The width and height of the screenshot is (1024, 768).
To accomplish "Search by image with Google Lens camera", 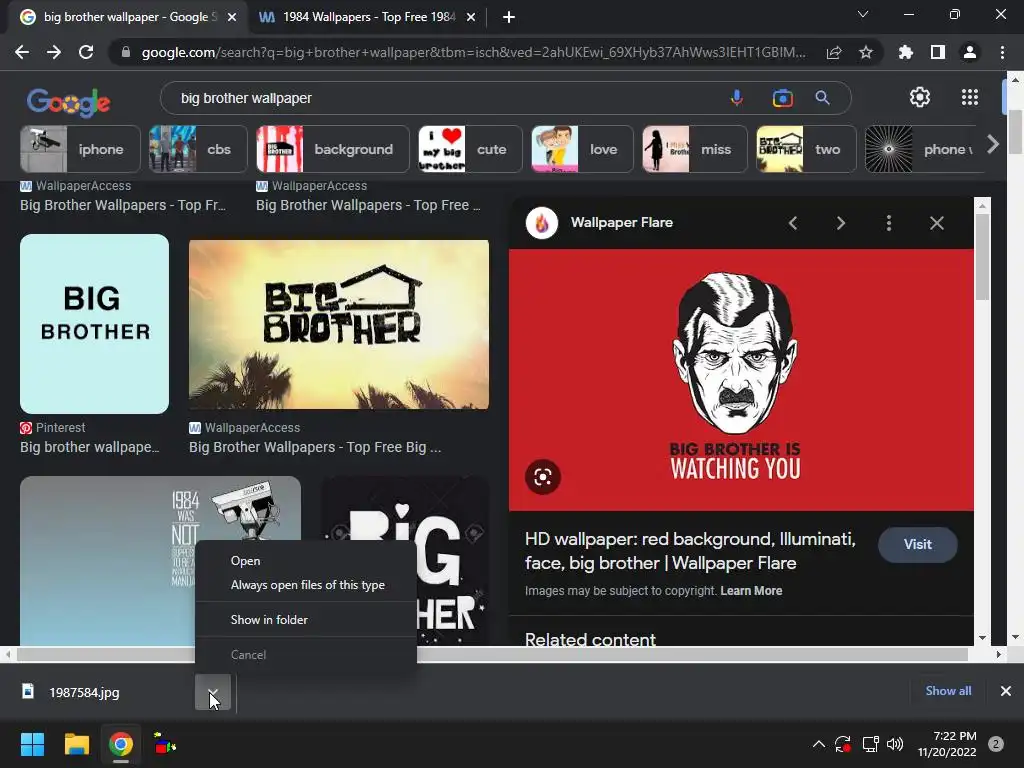I will tap(782, 98).
